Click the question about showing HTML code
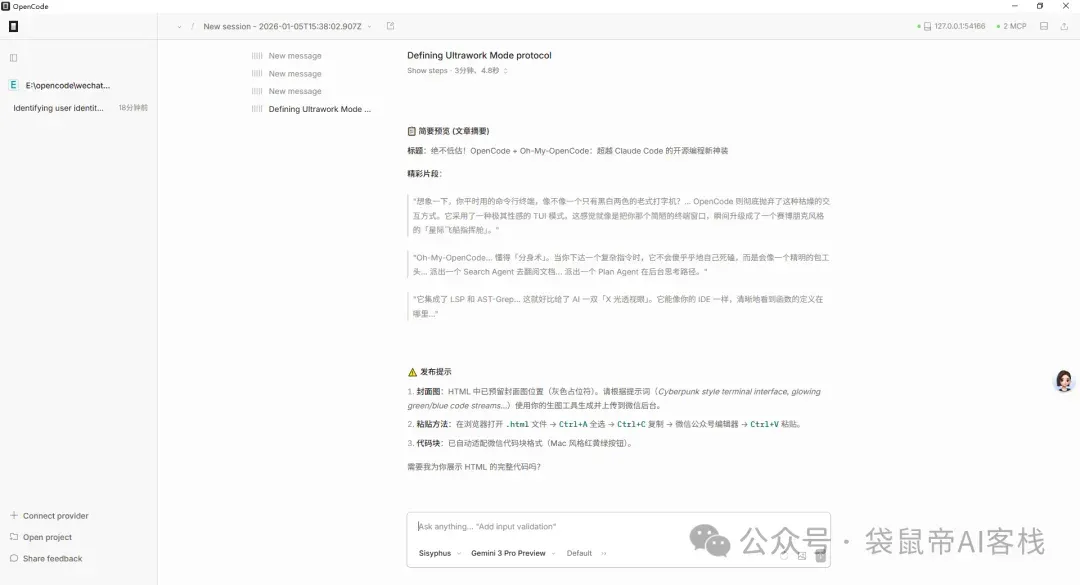This screenshot has width=1080, height=585. pyautogui.click(x=474, y=466)
